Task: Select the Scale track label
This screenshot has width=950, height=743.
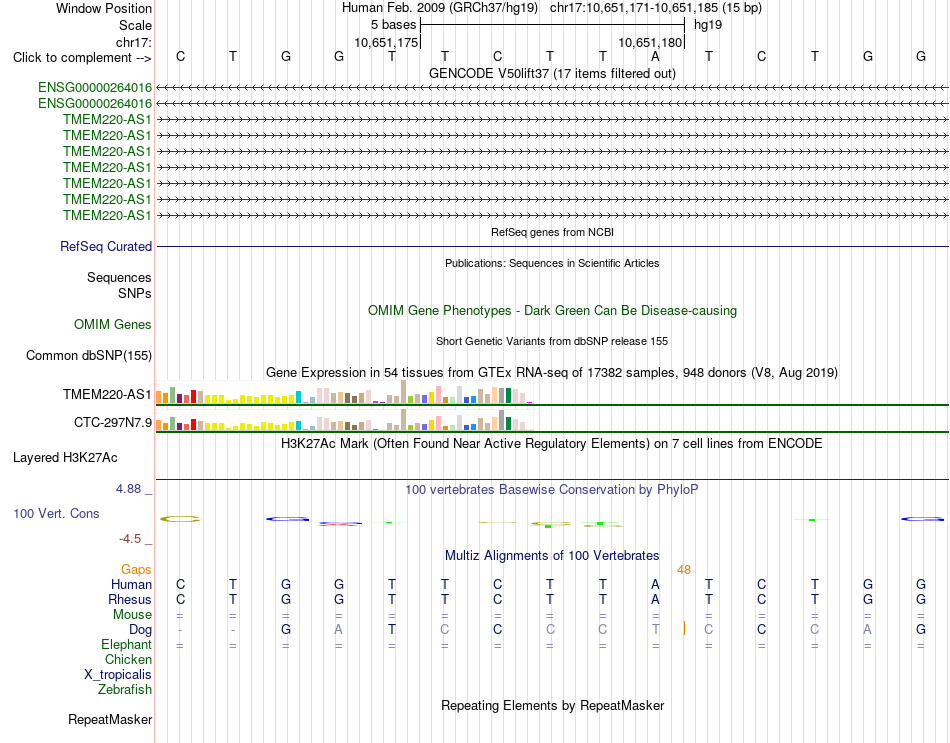Action: 135,25
